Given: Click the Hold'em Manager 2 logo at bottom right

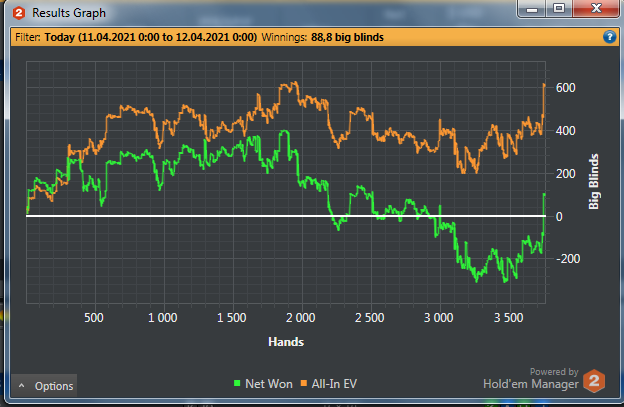Looking at the screenshot, I should pos(594,381).
